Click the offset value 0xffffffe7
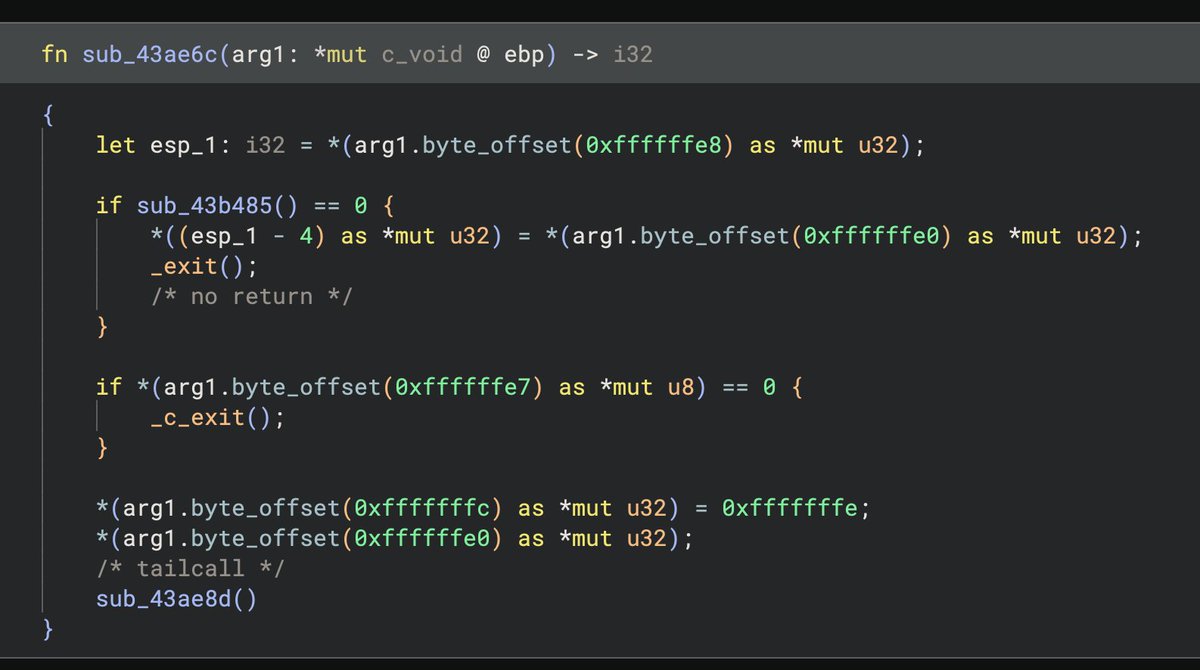 pos(463,387)
